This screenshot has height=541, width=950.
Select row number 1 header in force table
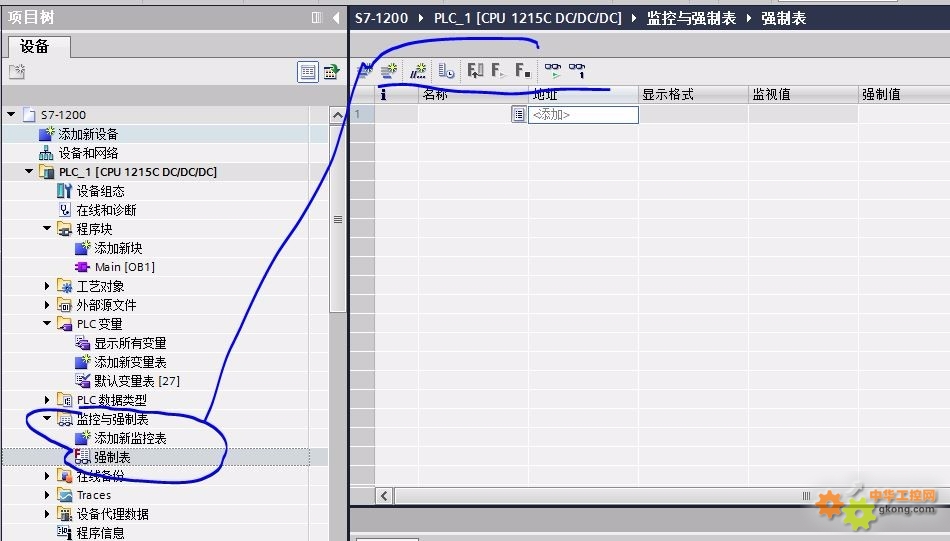pos(362,114)
